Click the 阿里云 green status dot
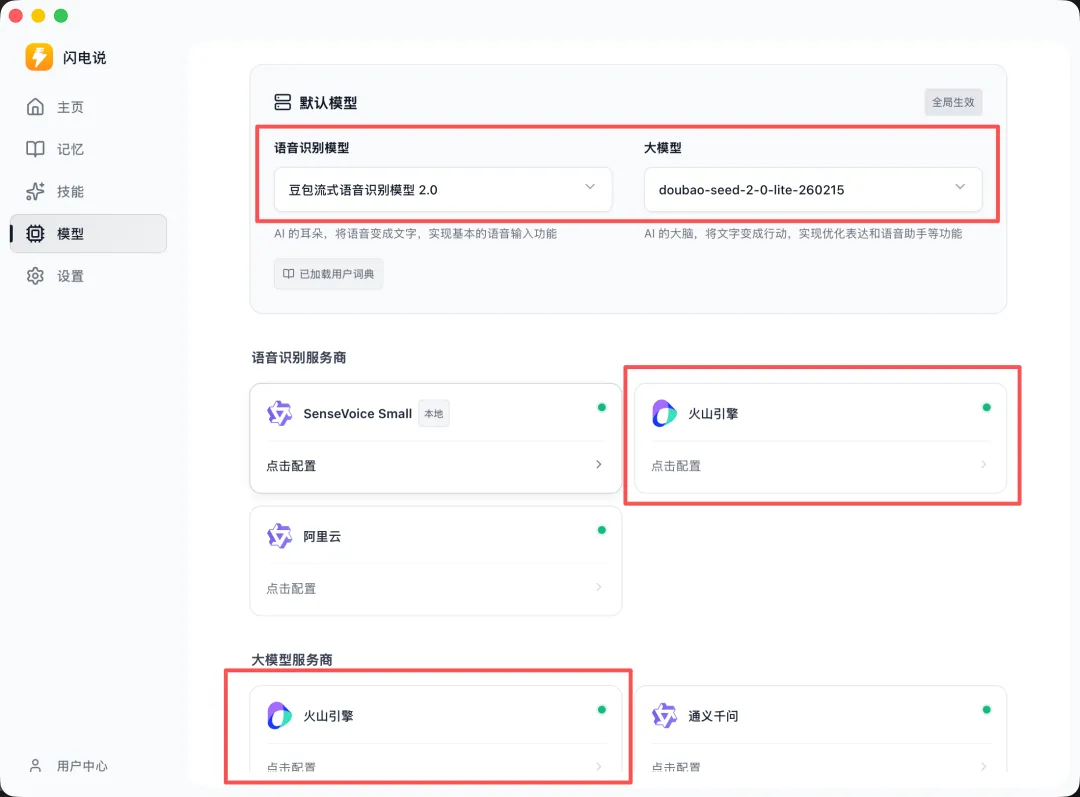 (x=601, y=530)
